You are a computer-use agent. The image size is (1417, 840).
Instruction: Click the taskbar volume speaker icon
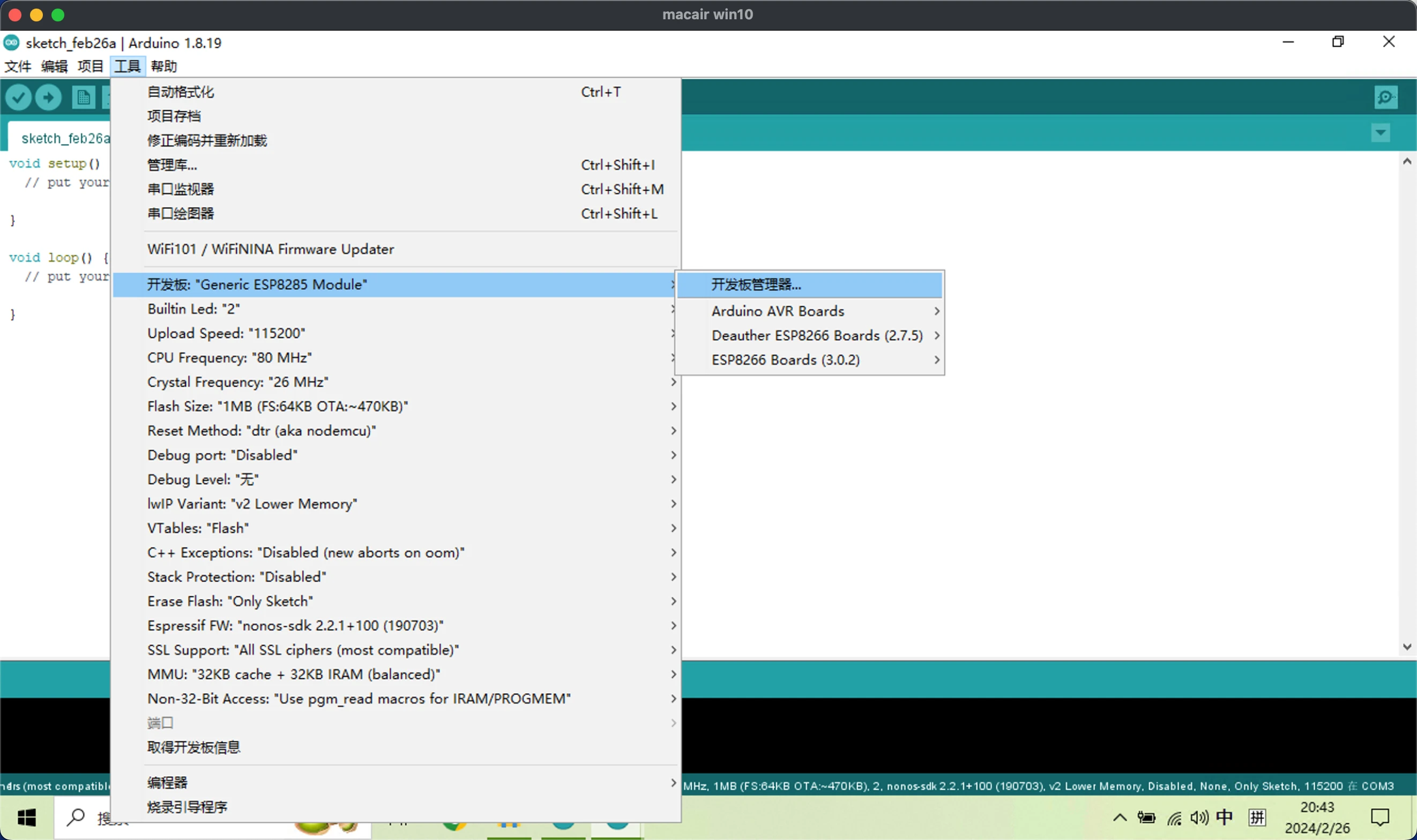pyautogui.click(x=1198, y=817)
